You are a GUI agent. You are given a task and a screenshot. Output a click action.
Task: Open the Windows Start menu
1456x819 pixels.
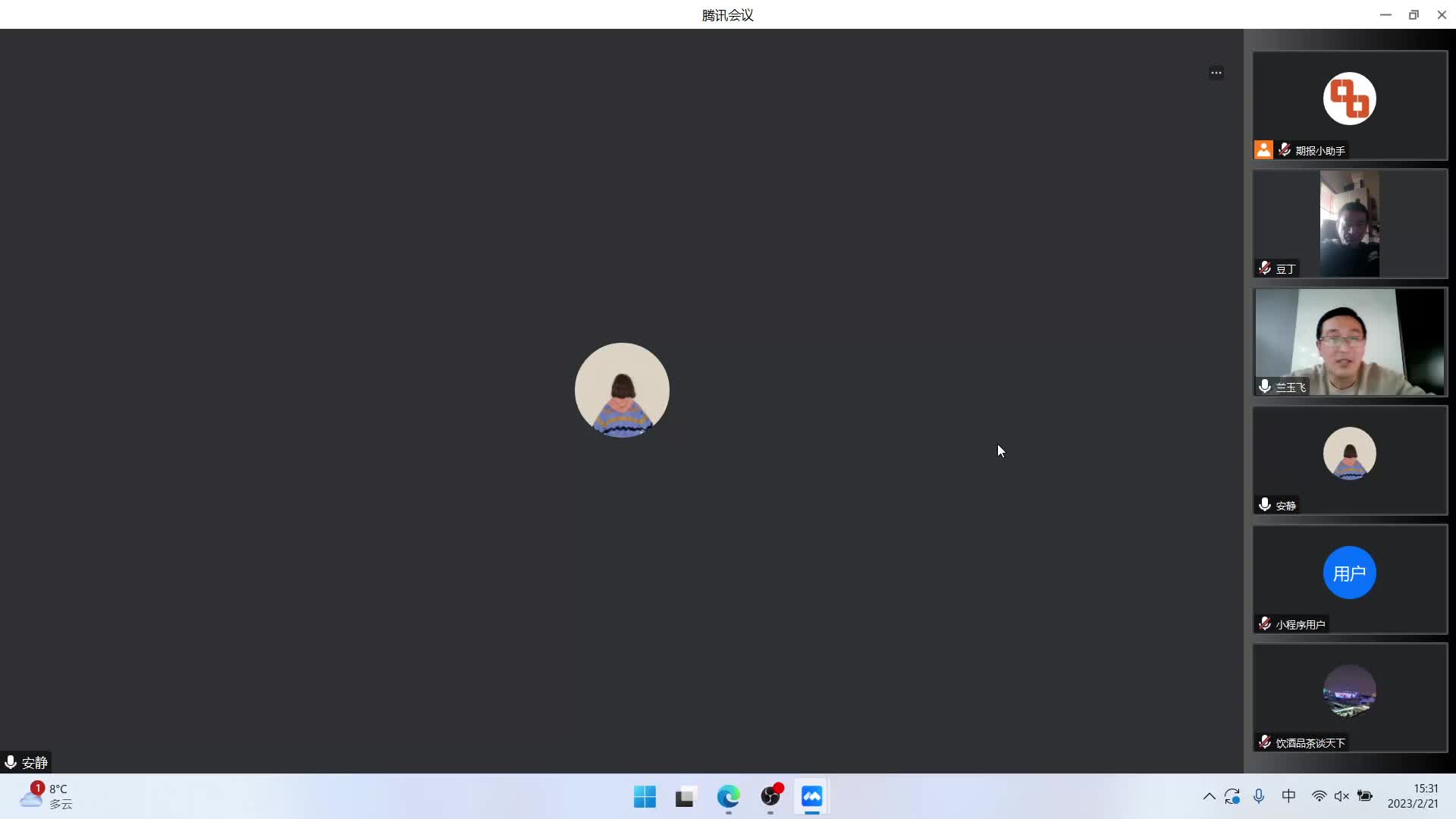[645, 796]
